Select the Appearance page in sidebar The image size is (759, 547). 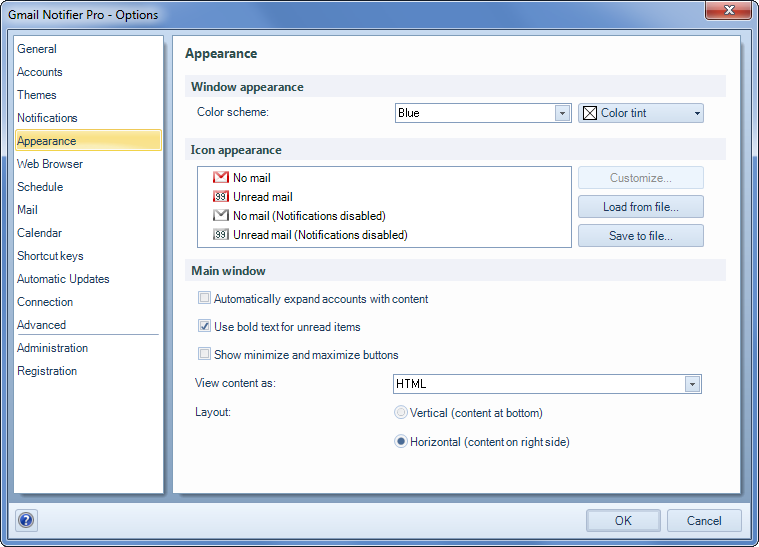pos(88,140)
